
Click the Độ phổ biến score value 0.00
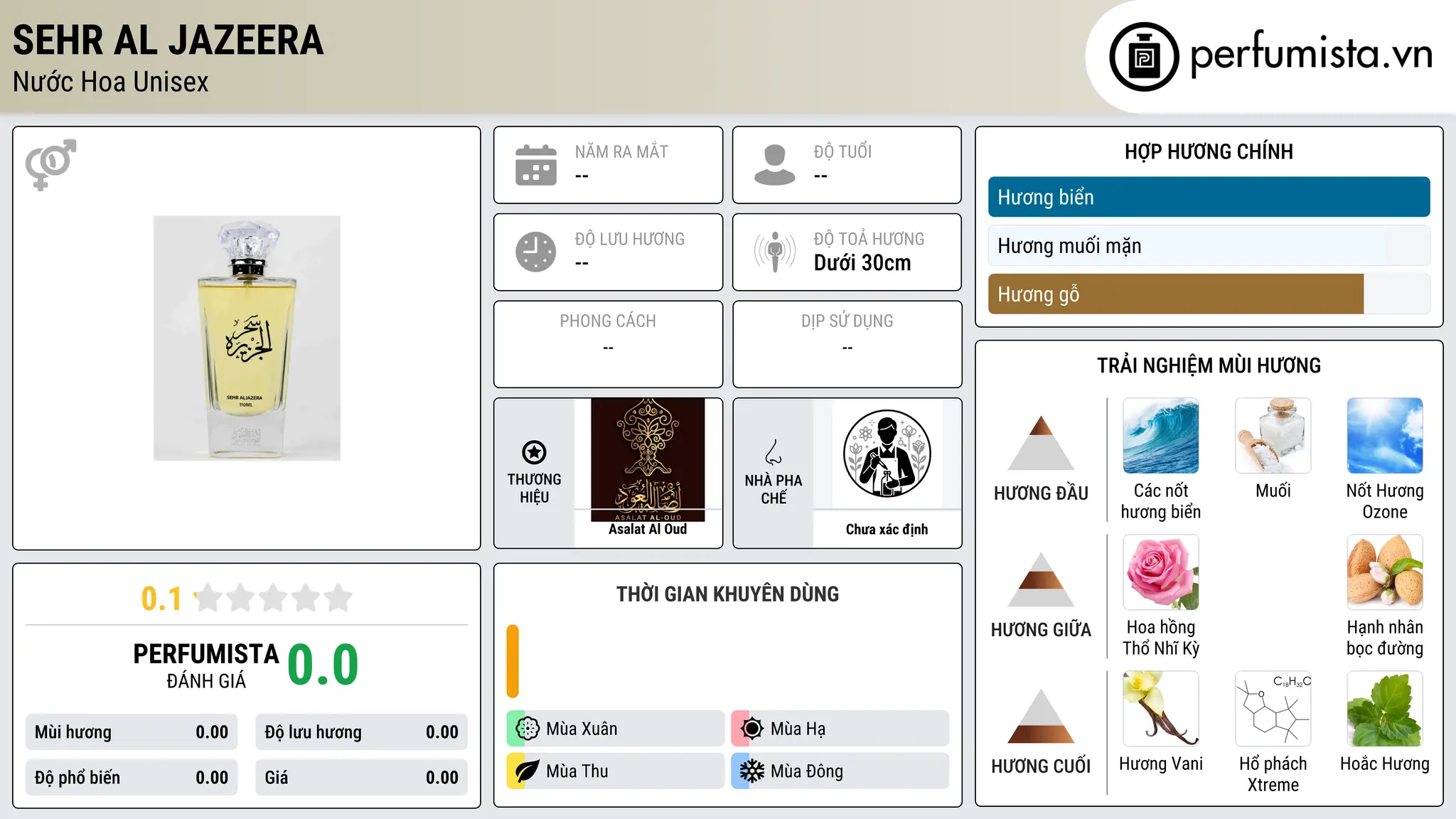pos(212,778)
